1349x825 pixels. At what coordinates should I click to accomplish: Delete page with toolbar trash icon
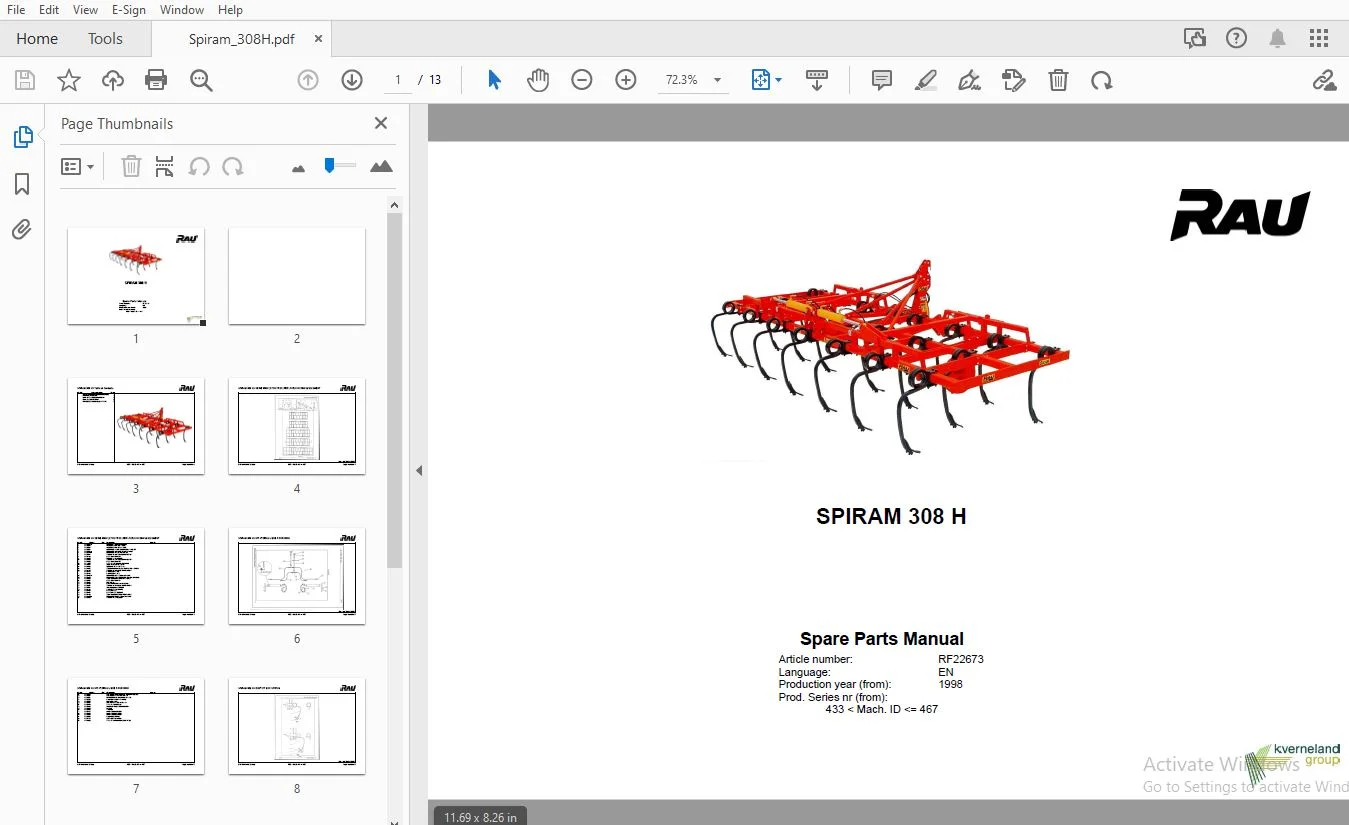coord(1058,80)
